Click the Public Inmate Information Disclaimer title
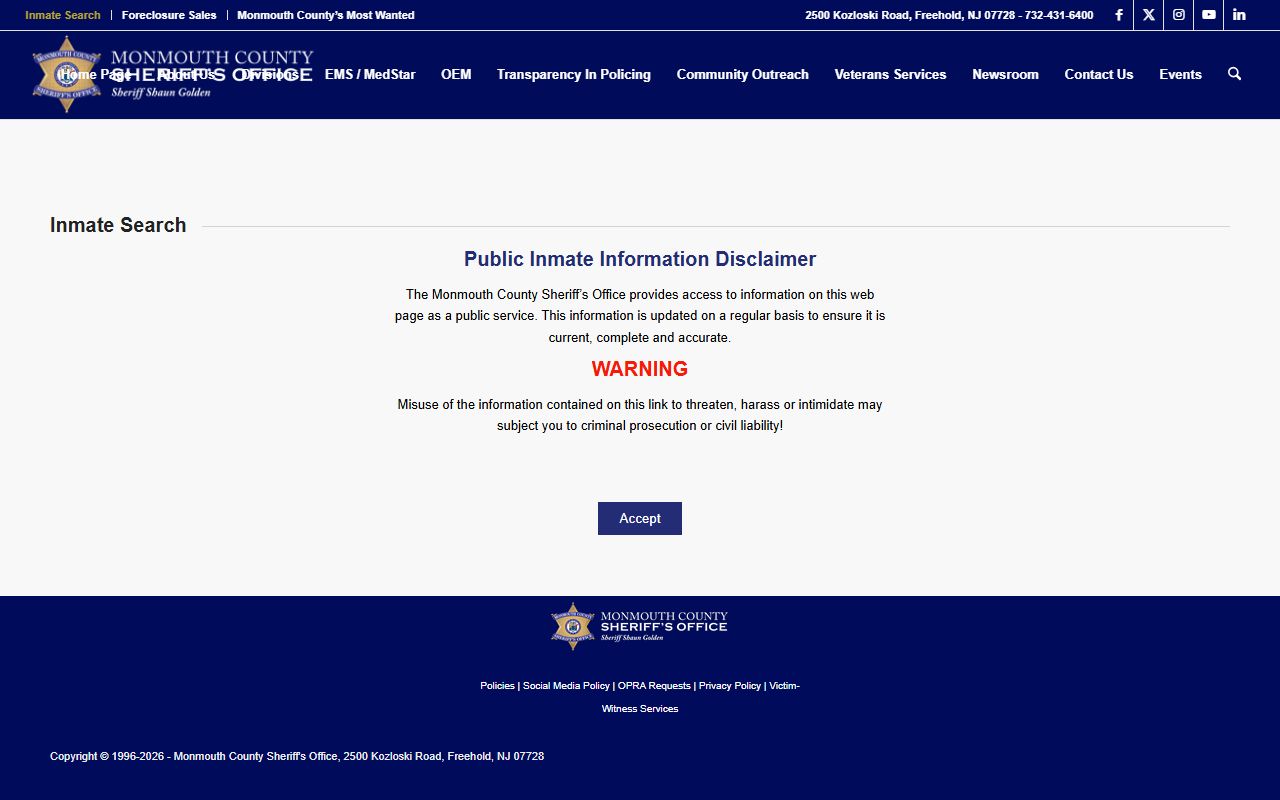The width and height of the screenshot is (1280, 800). [640, 259]
